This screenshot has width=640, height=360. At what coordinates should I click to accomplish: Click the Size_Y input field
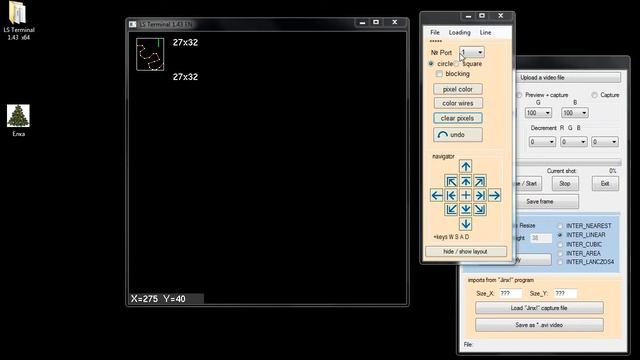(x=565, y=293)
